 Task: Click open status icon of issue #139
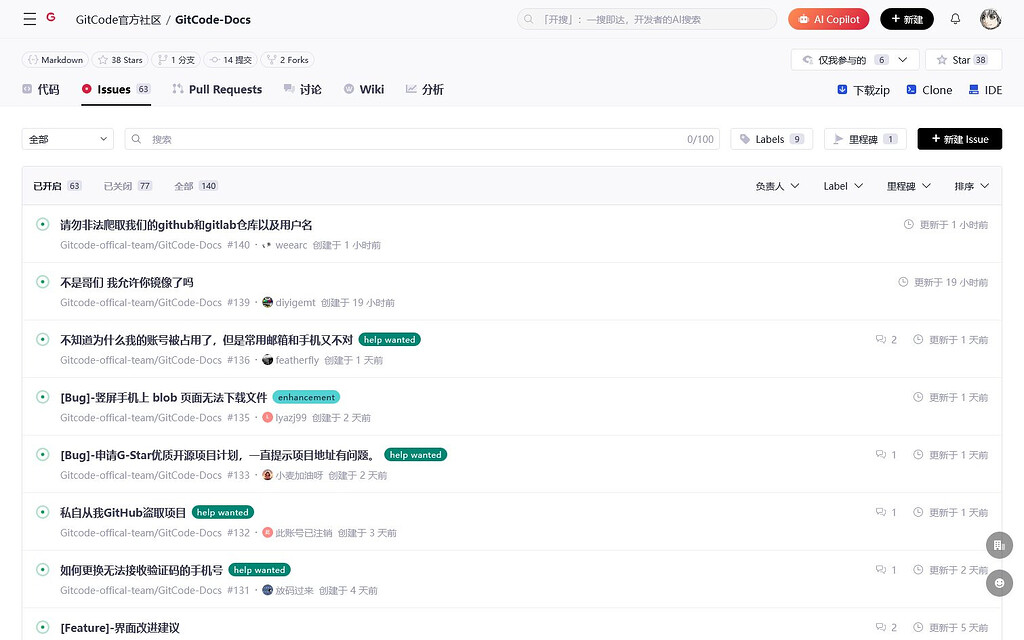point(42,282)
